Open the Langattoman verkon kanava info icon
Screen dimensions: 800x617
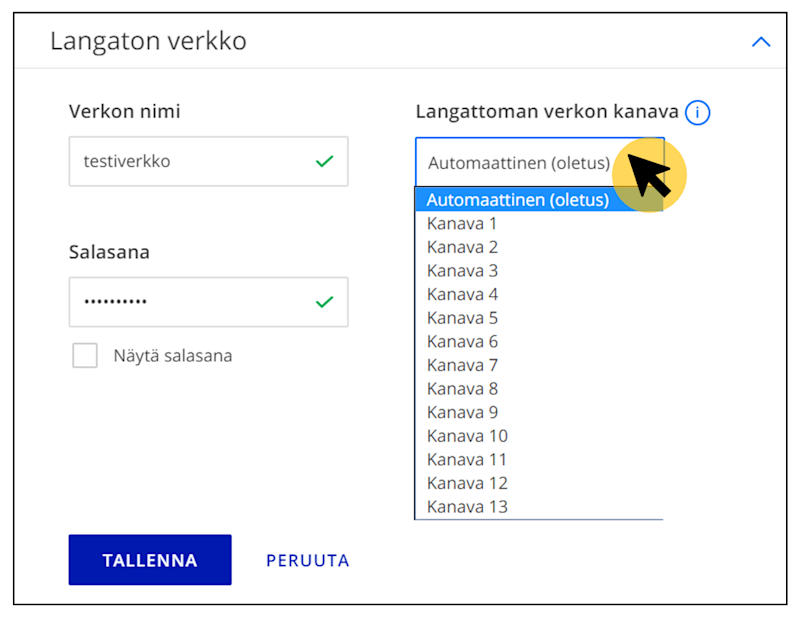coord(697,112)
